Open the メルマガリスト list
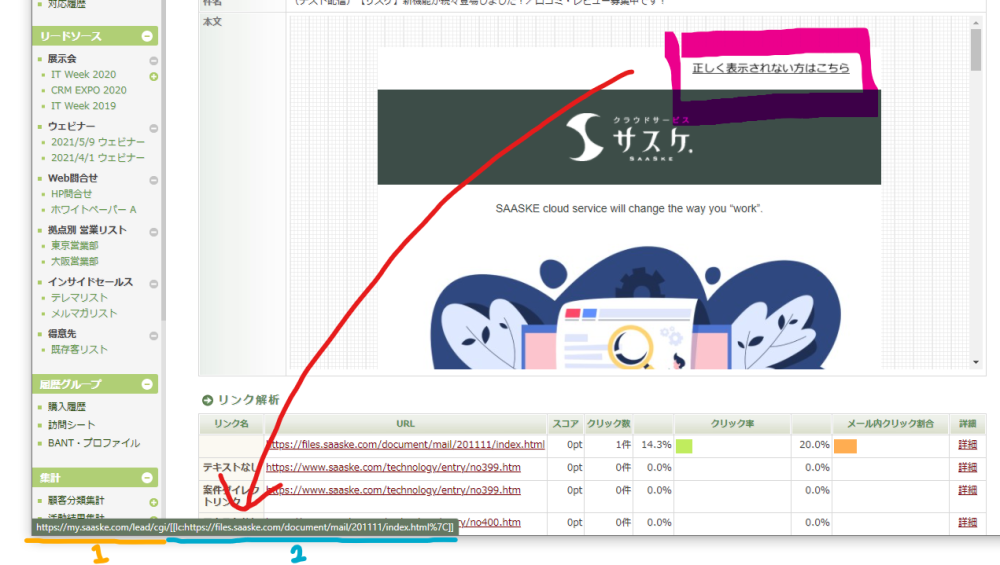The width and height of the screenshot is (1000, 565). point(84,313)
